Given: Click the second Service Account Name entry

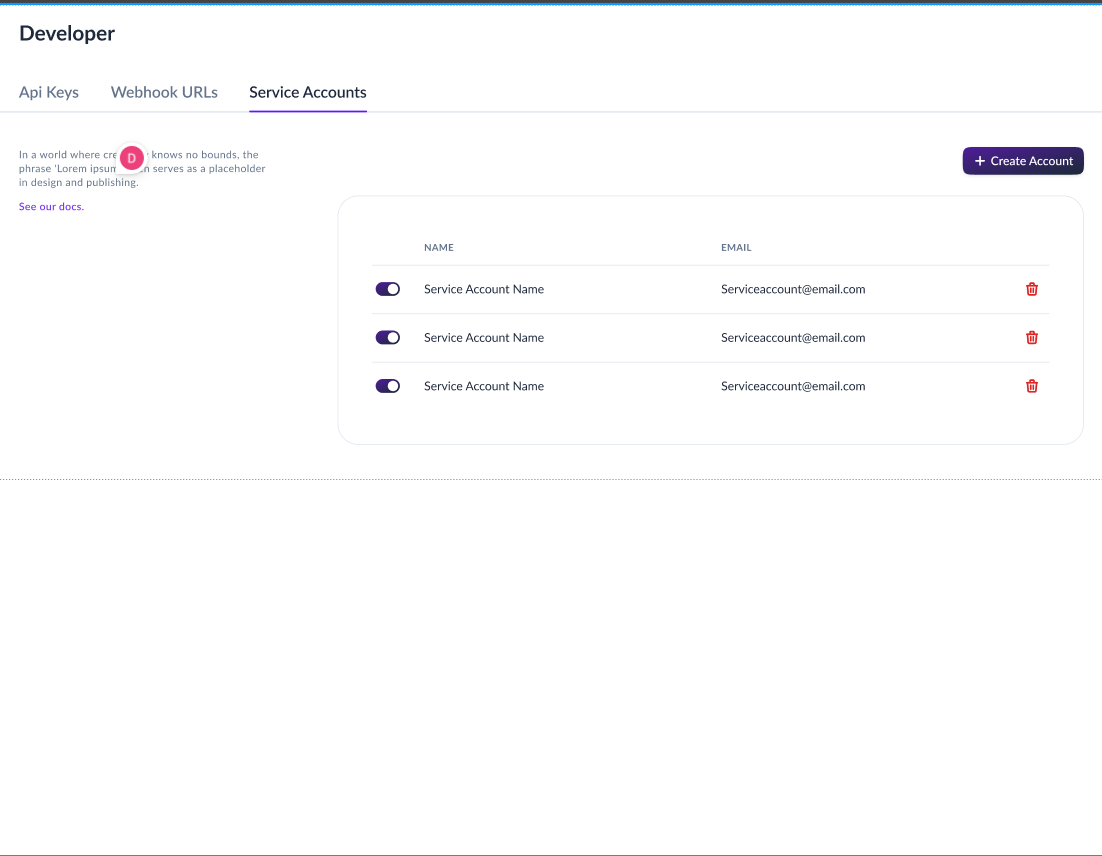Looking at the screenshot, I should pyautogui.click(x=484, y=337).
